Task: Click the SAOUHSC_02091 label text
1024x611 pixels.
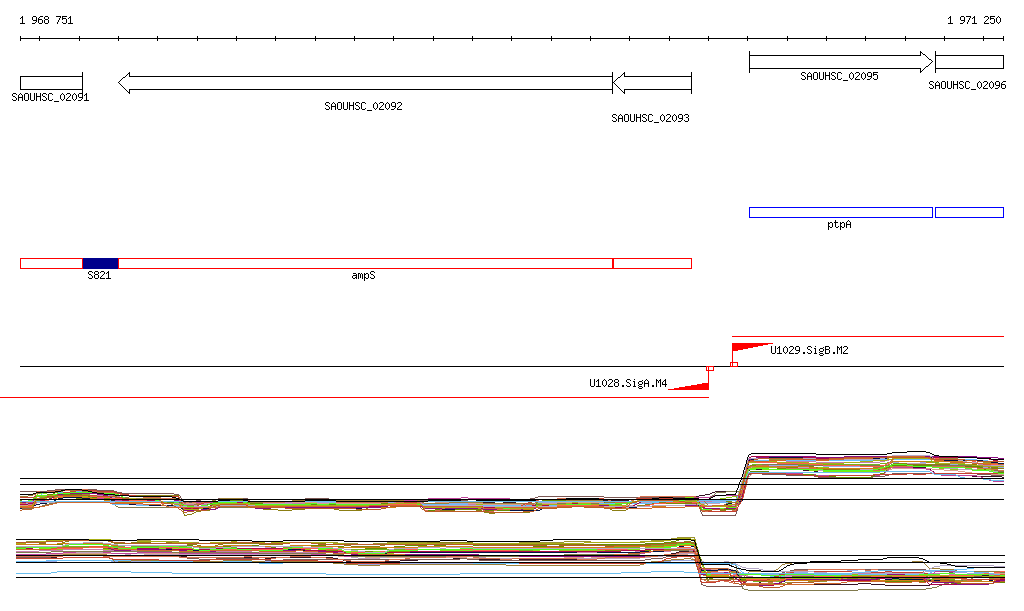Action: (x=50, y=97)
